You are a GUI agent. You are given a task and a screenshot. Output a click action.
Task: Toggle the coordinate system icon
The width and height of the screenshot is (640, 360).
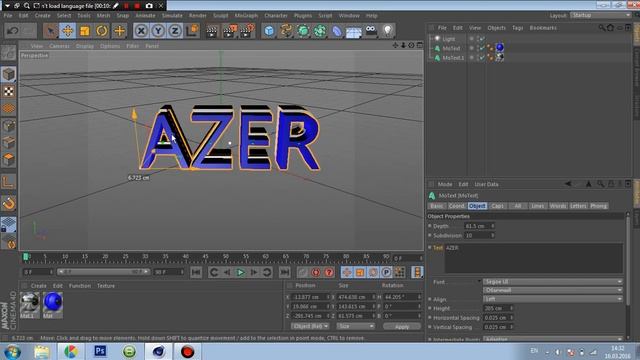pyautogui.click(x=192, y=31)
